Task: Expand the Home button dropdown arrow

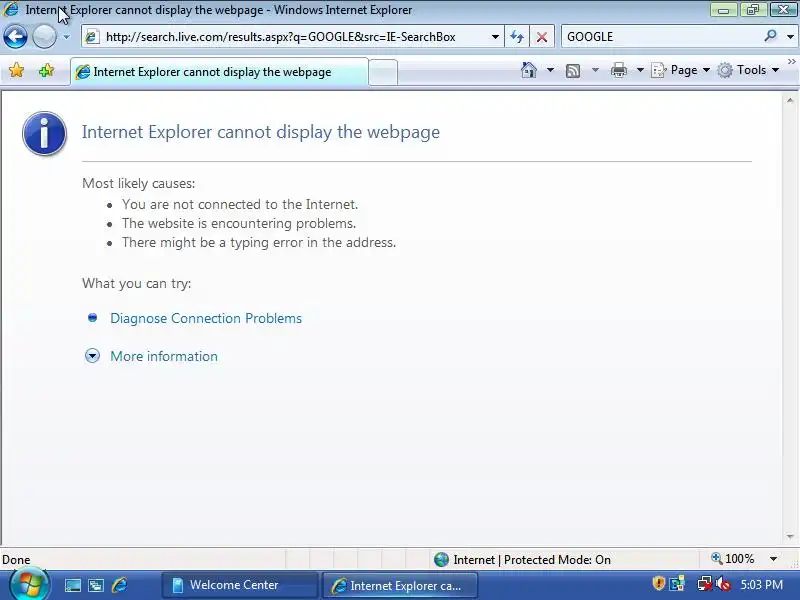Action: coord(550,70)
